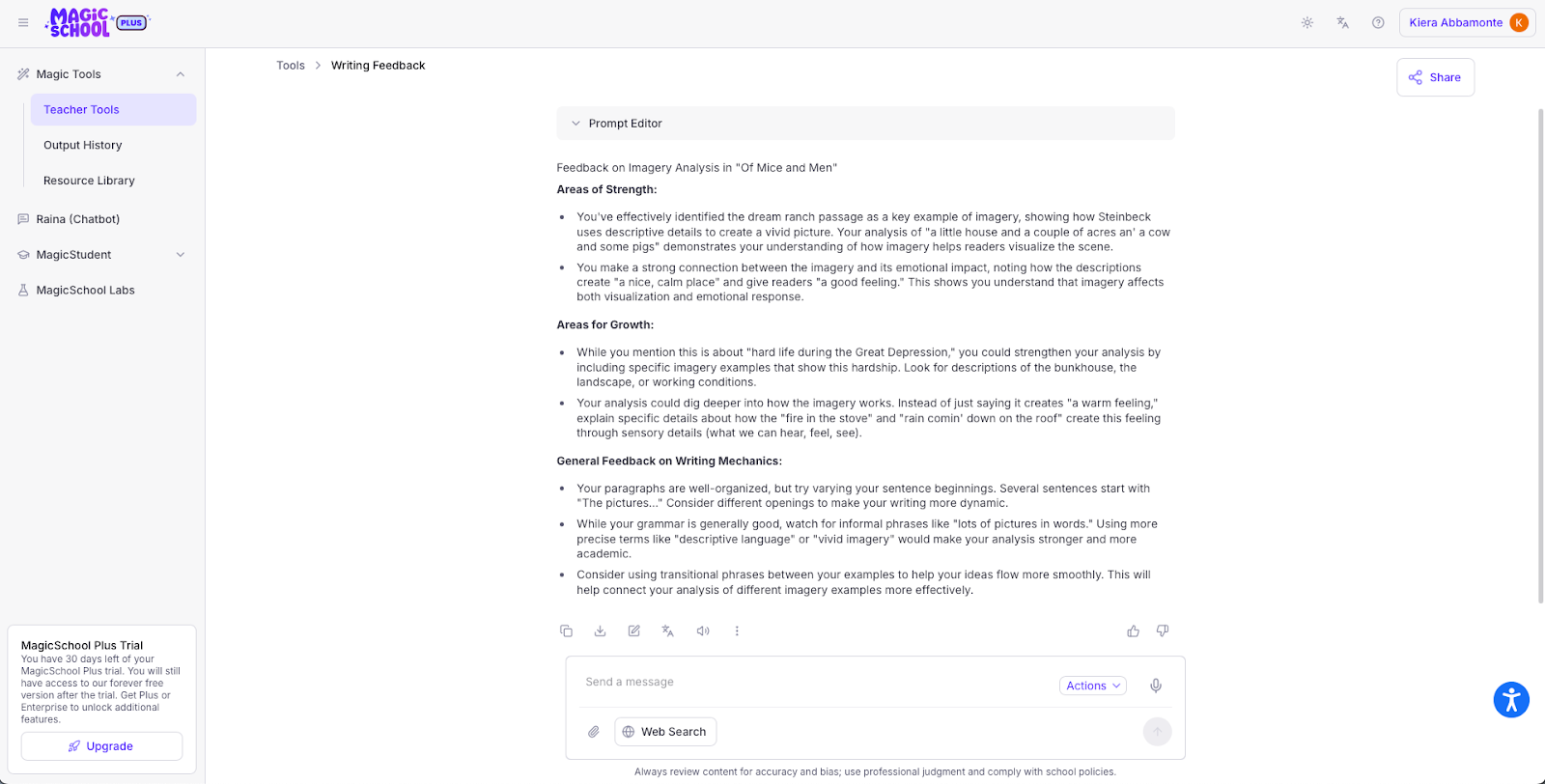Switch to Output History

coord(82,145)
